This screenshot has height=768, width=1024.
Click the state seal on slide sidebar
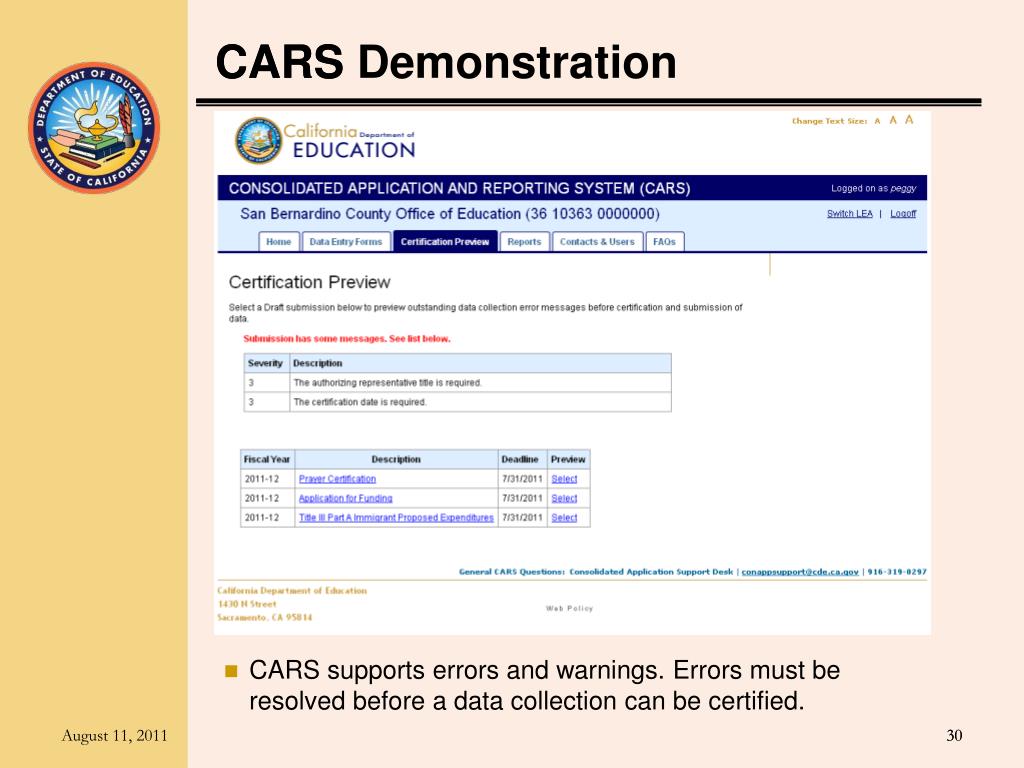point(94,127)
